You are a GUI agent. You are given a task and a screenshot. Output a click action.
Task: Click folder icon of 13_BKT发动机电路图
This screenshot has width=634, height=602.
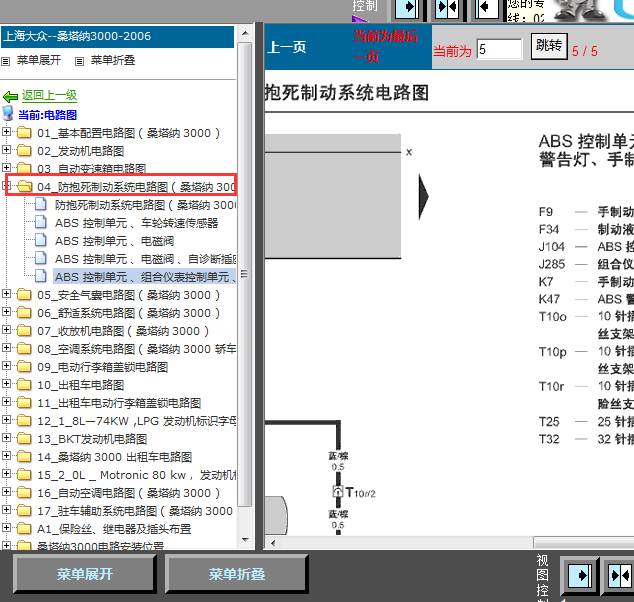point(24,438)
